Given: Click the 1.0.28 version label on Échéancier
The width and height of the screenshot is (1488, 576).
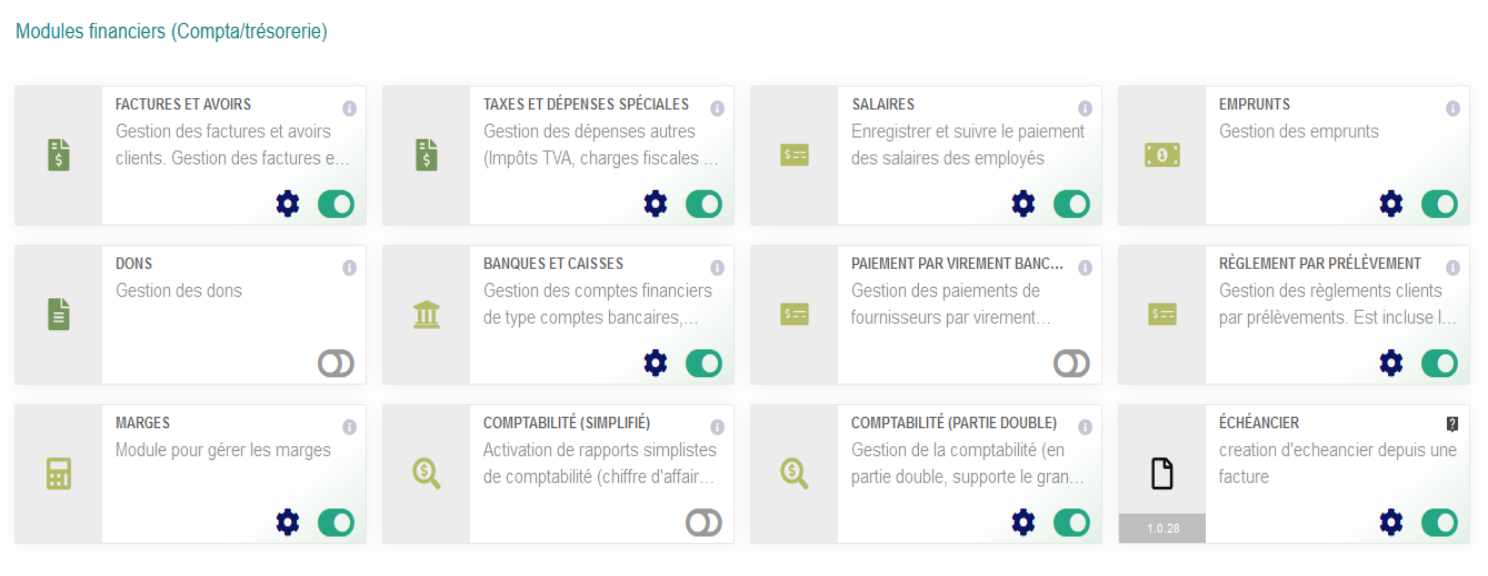Looking at the screenshot, I should point(1162,528).
